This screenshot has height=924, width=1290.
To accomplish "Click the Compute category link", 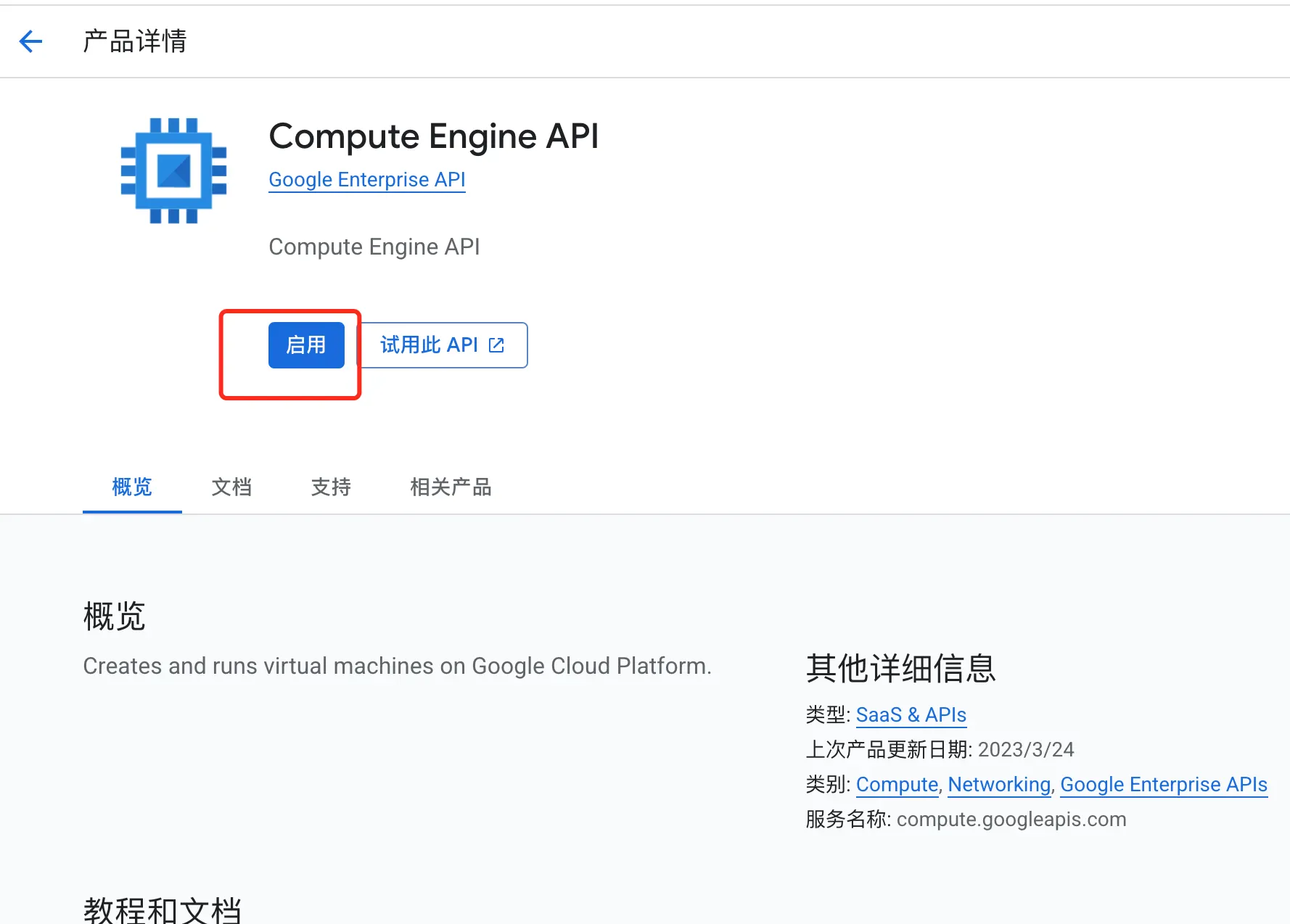I will tap(897, 785).
